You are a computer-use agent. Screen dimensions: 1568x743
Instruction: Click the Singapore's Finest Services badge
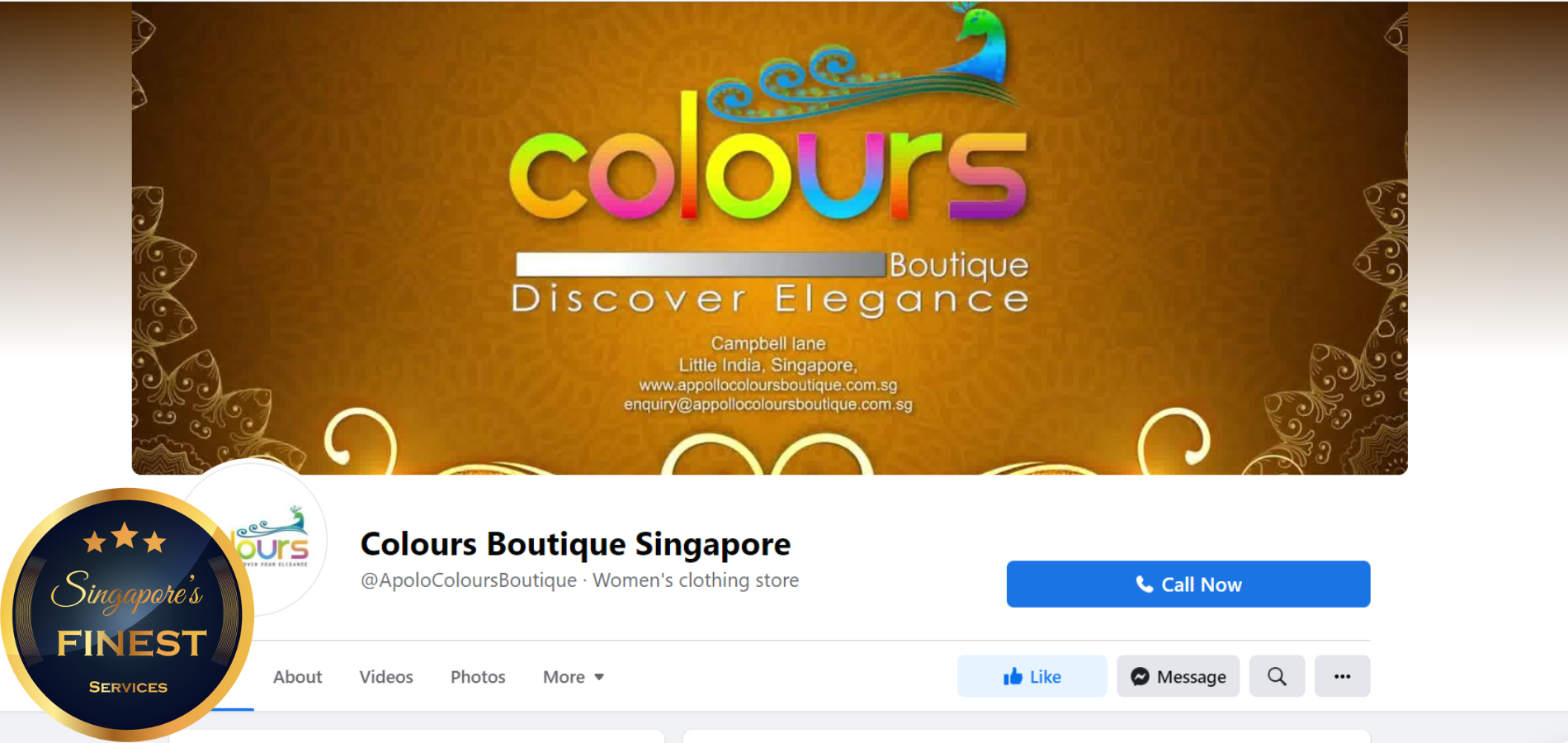(126, 614)
